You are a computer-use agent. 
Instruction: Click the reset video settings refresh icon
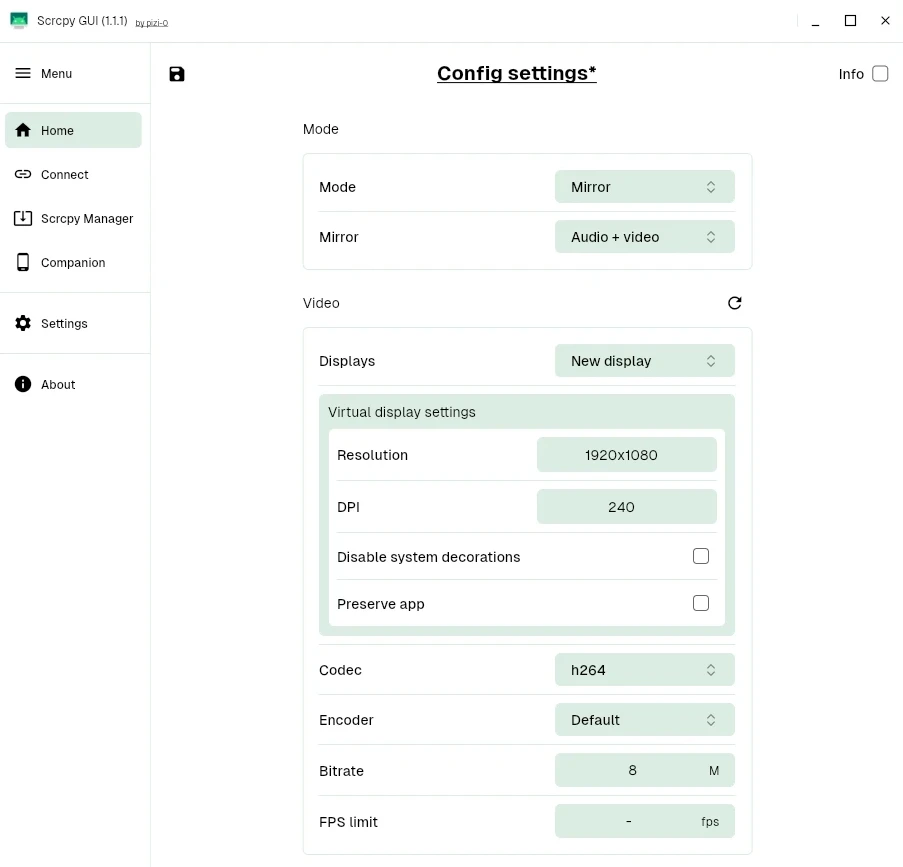point(735,303)
